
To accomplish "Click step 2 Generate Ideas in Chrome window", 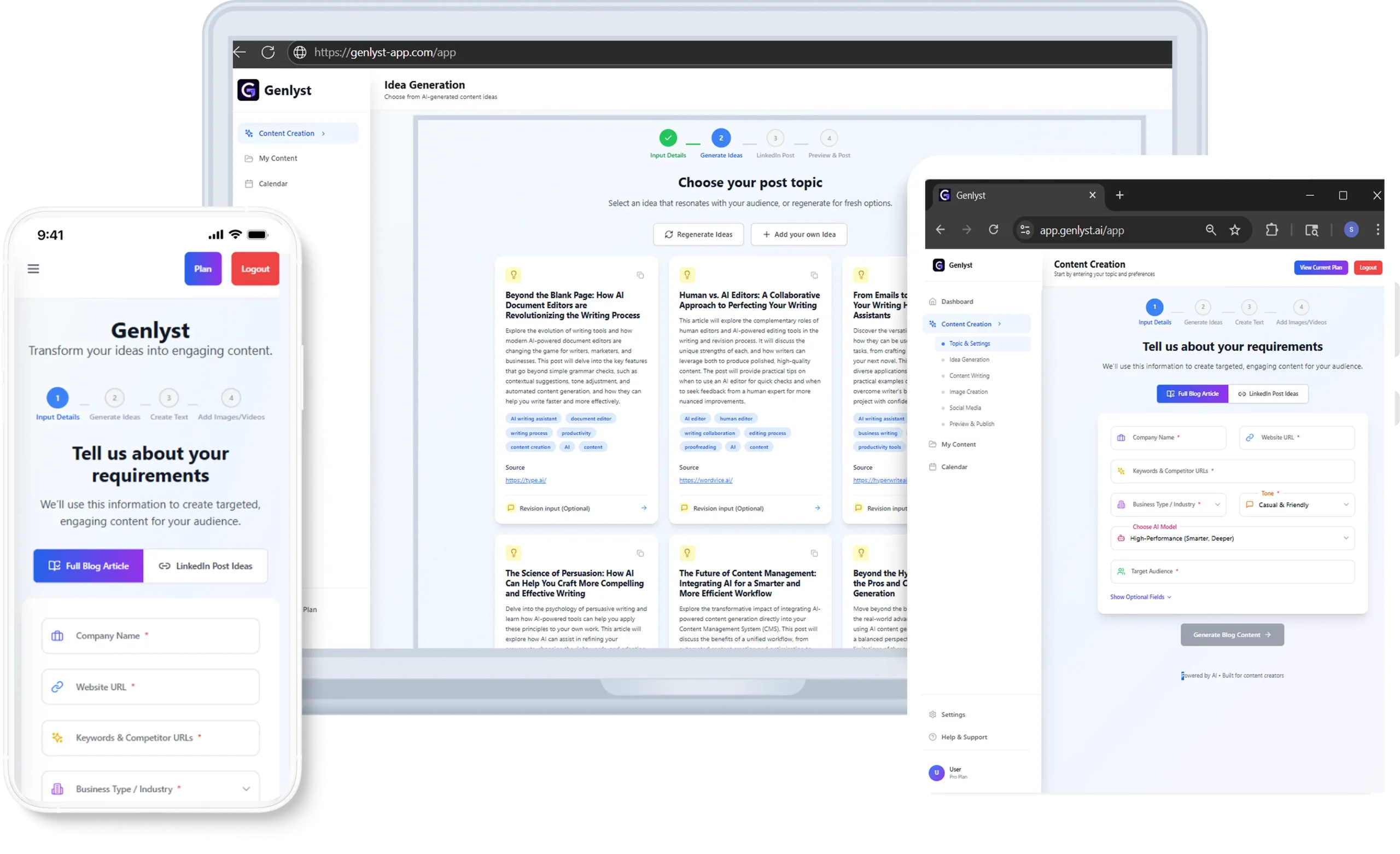I will pos(1203,312).
